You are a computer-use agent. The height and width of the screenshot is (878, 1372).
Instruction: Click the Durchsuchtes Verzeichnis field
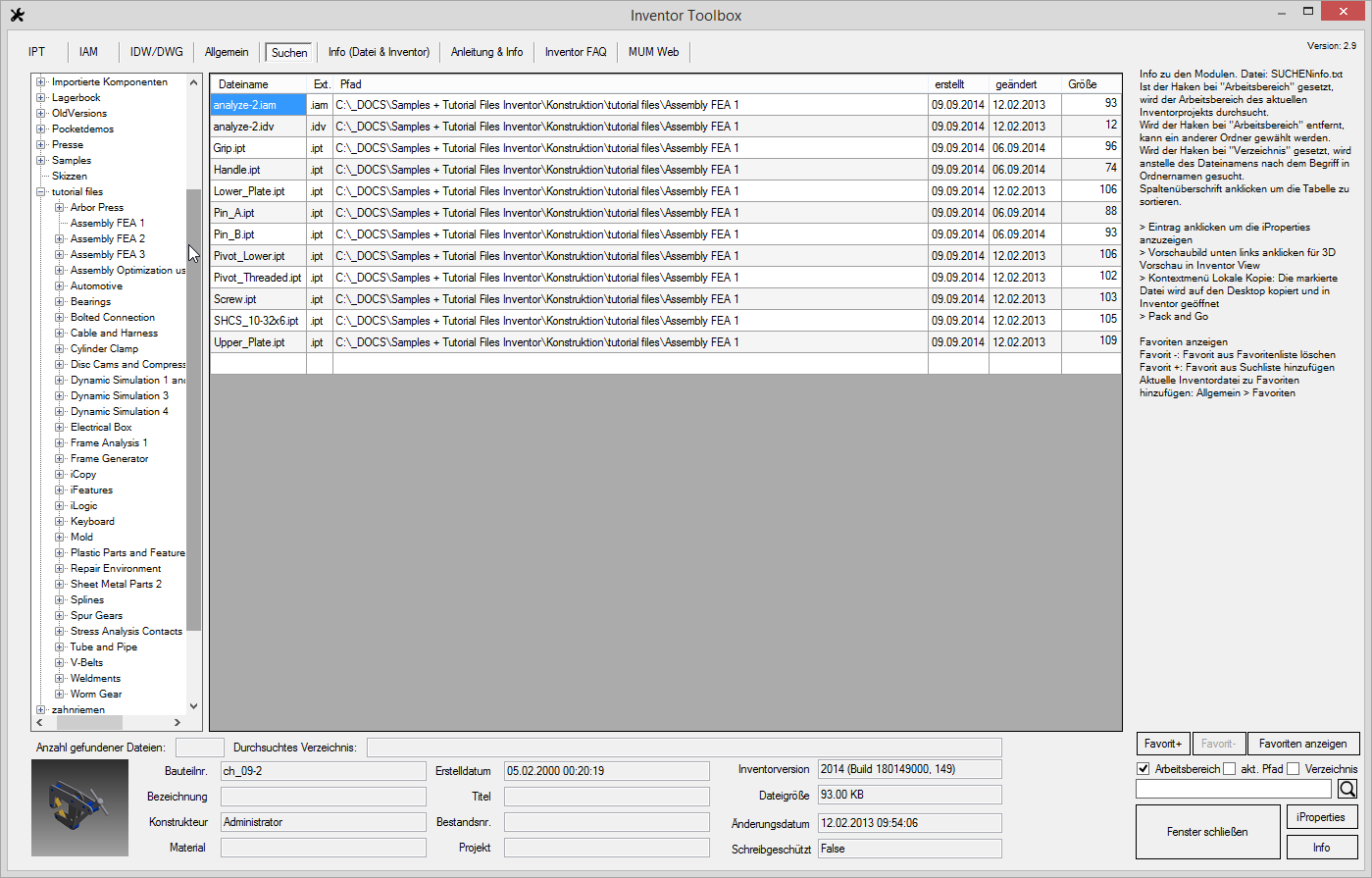point(685,748)
